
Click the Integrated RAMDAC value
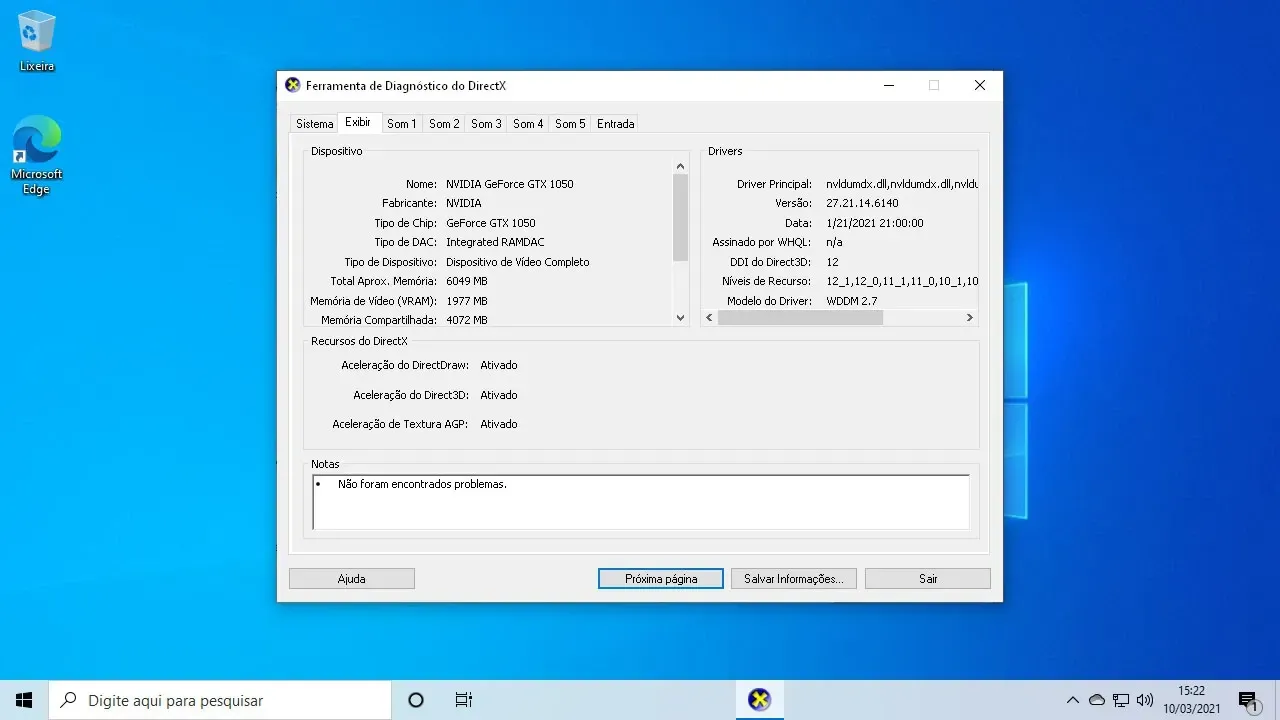(495, 242)
